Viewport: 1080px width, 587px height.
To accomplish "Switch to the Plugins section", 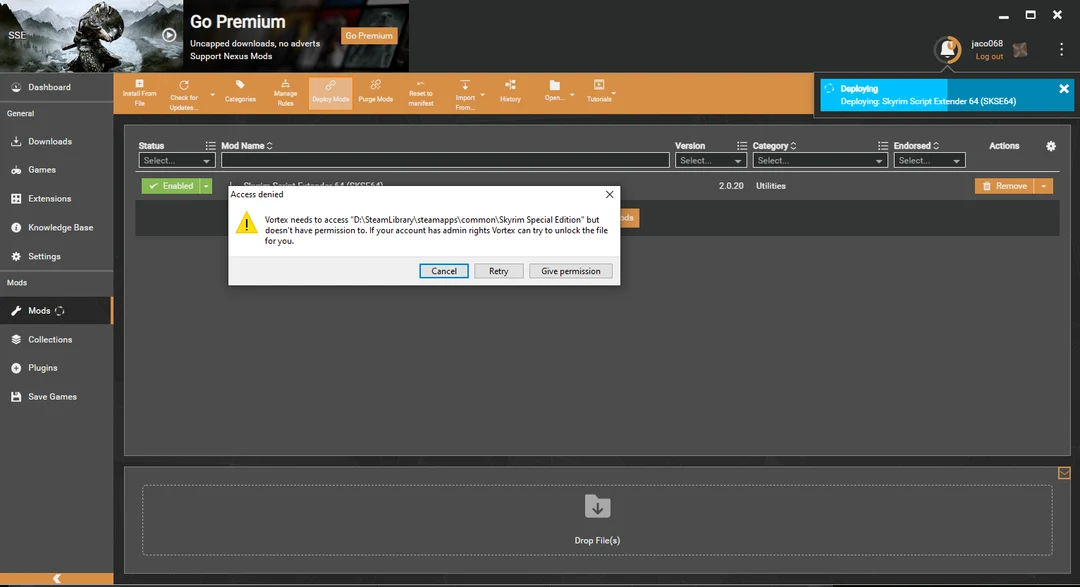I will coord(45,368).
